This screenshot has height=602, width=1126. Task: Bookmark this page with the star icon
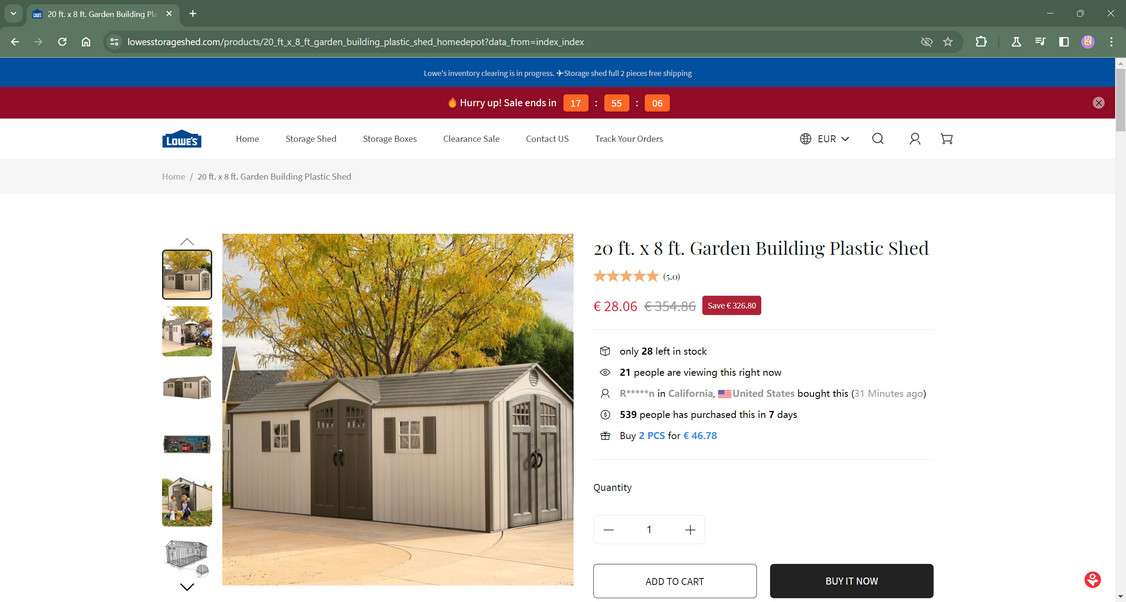click(x=948, y=42)
